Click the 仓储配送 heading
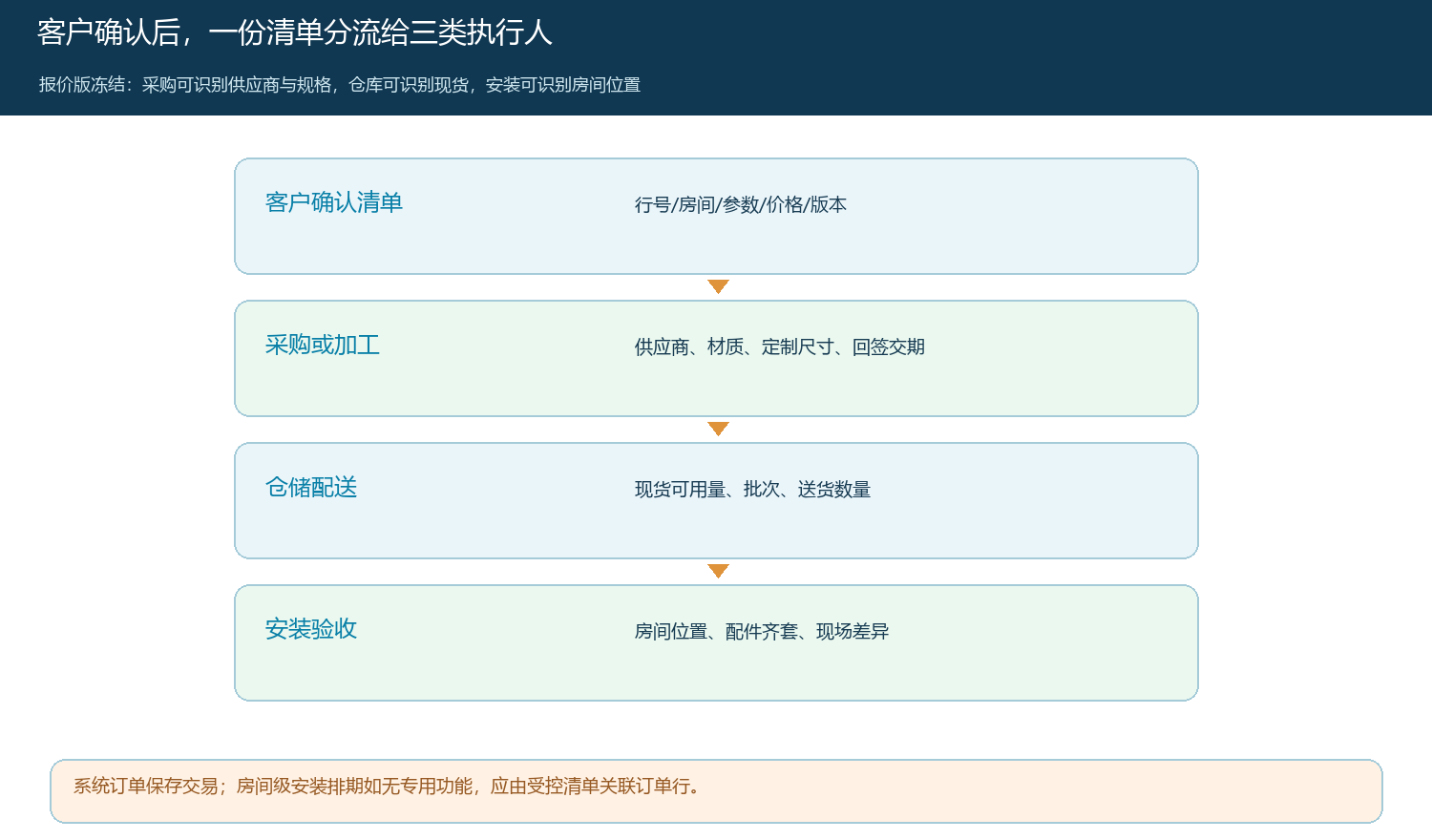The image size is (1432, 840). (311, 487)
